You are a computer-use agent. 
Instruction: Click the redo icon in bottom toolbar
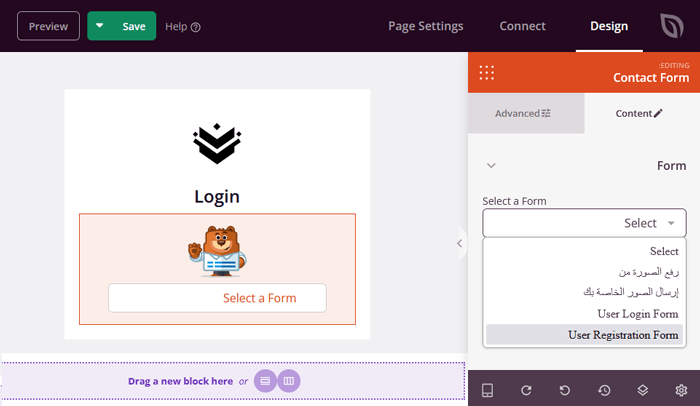tap(527, 389)
